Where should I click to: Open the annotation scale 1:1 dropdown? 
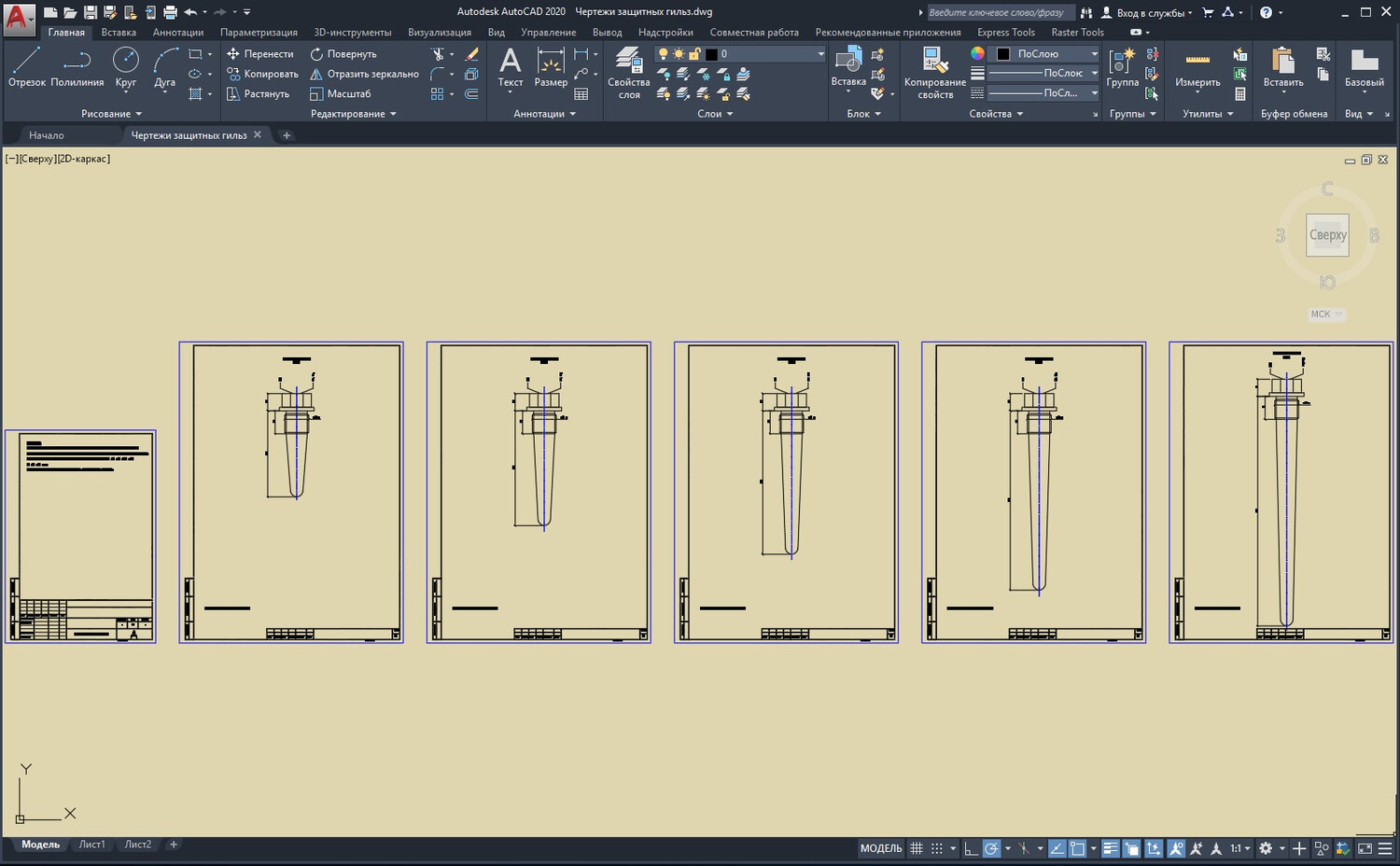click(1239, 848)
